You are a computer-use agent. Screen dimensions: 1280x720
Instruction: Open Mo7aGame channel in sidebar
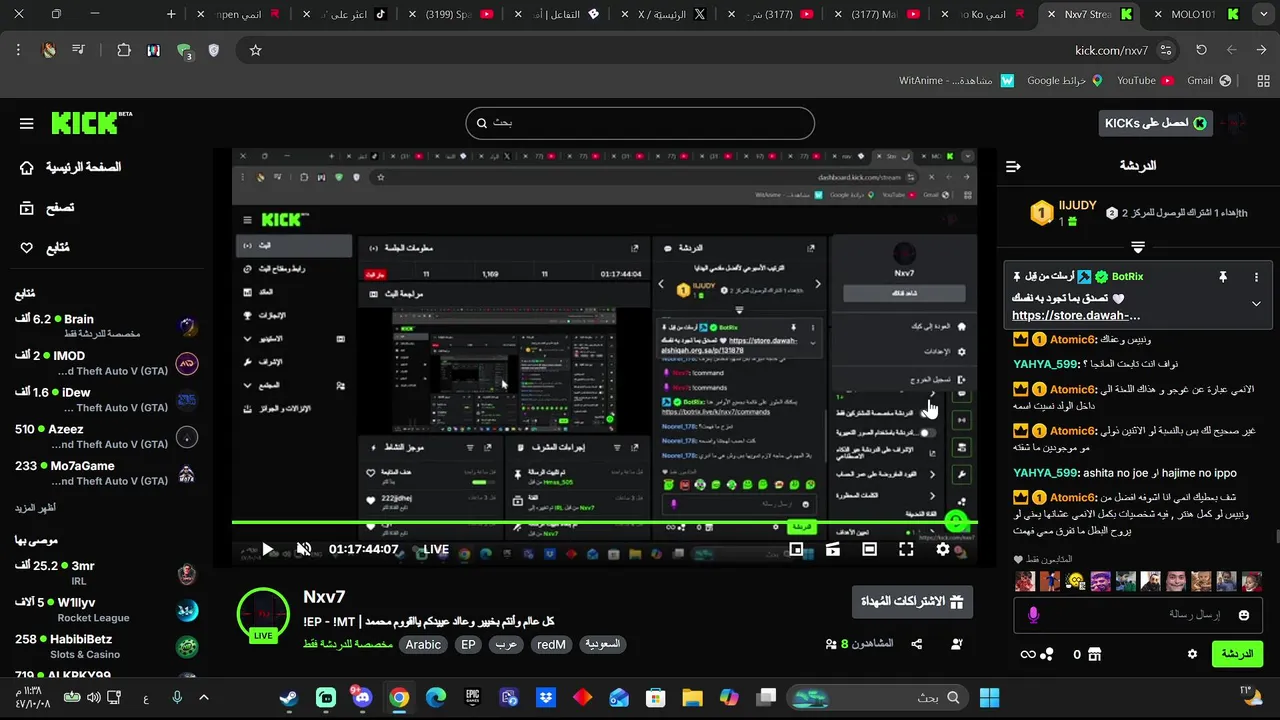coord(105,473)
